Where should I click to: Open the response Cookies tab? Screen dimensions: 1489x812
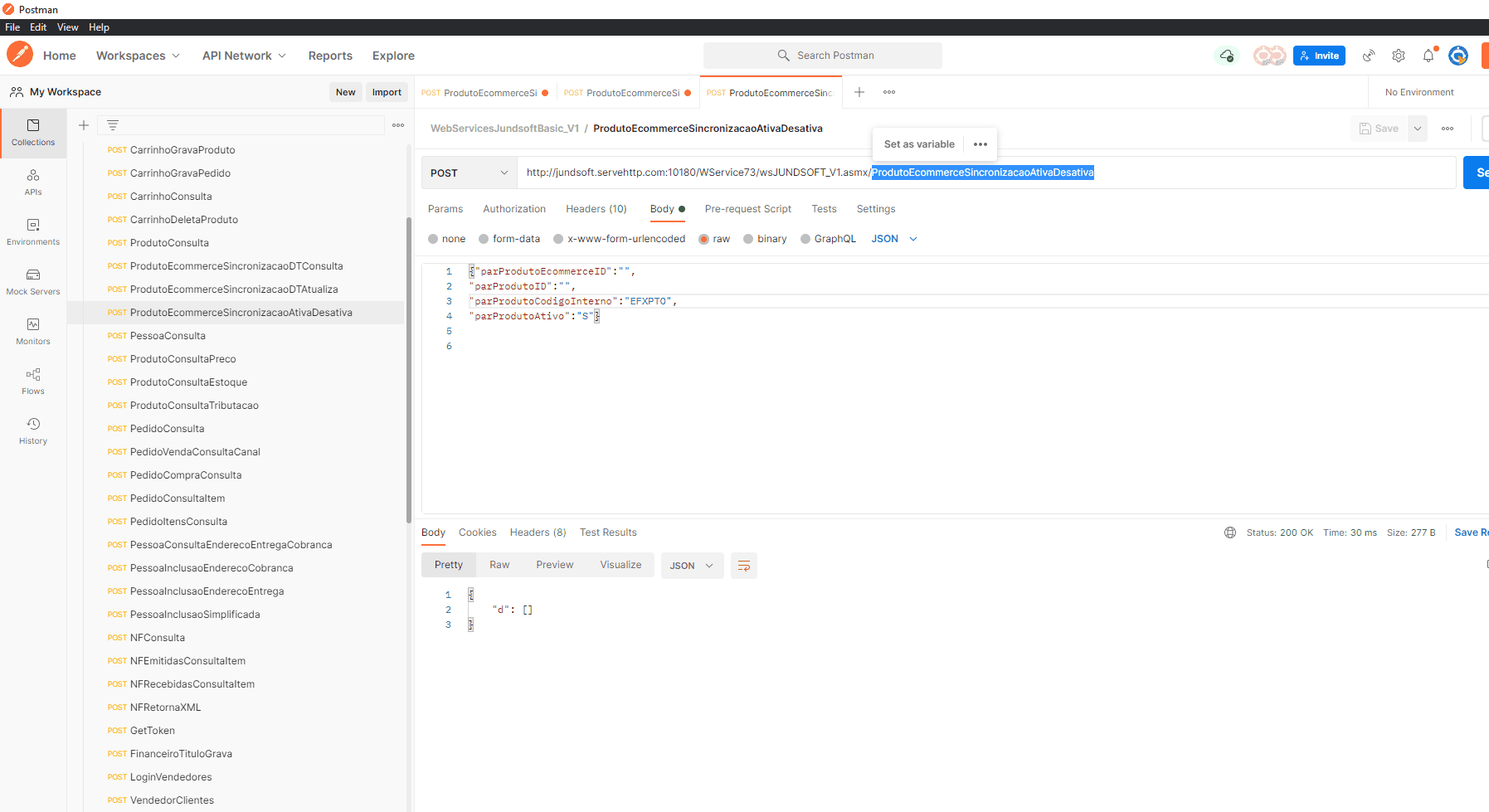pyautogui.click(x=478, y=532)
